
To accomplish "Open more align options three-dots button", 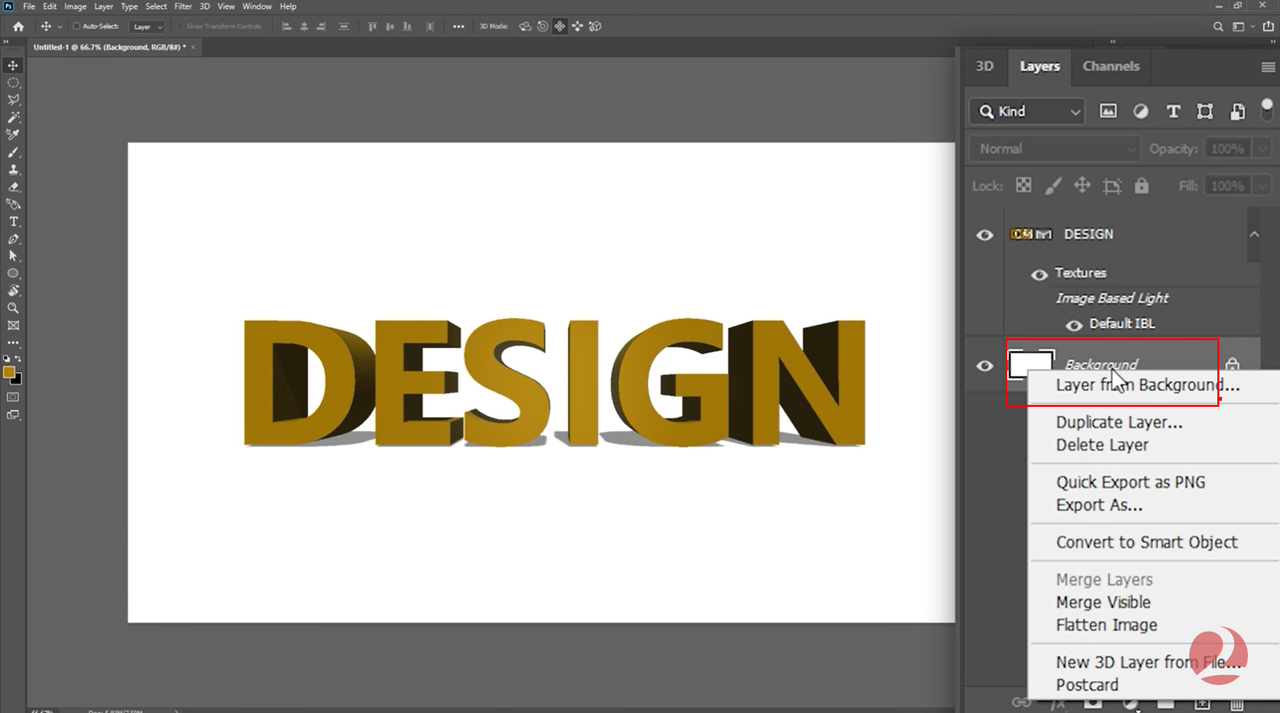I will pos(458,27).
